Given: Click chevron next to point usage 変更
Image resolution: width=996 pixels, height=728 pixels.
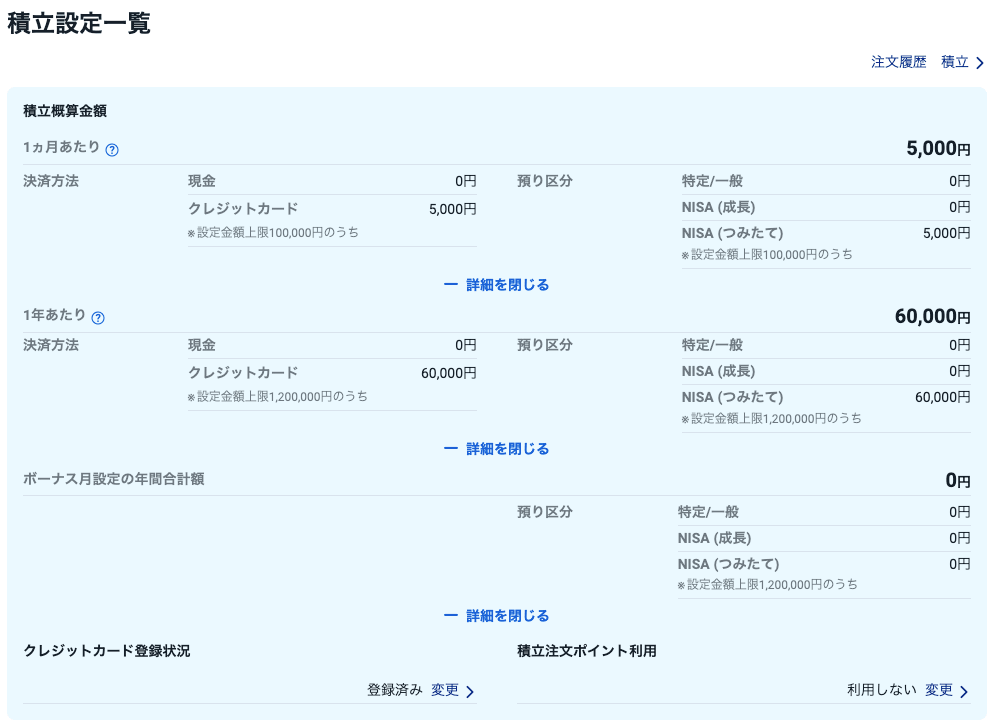Looking at the screenshot, I should point(964,691).
